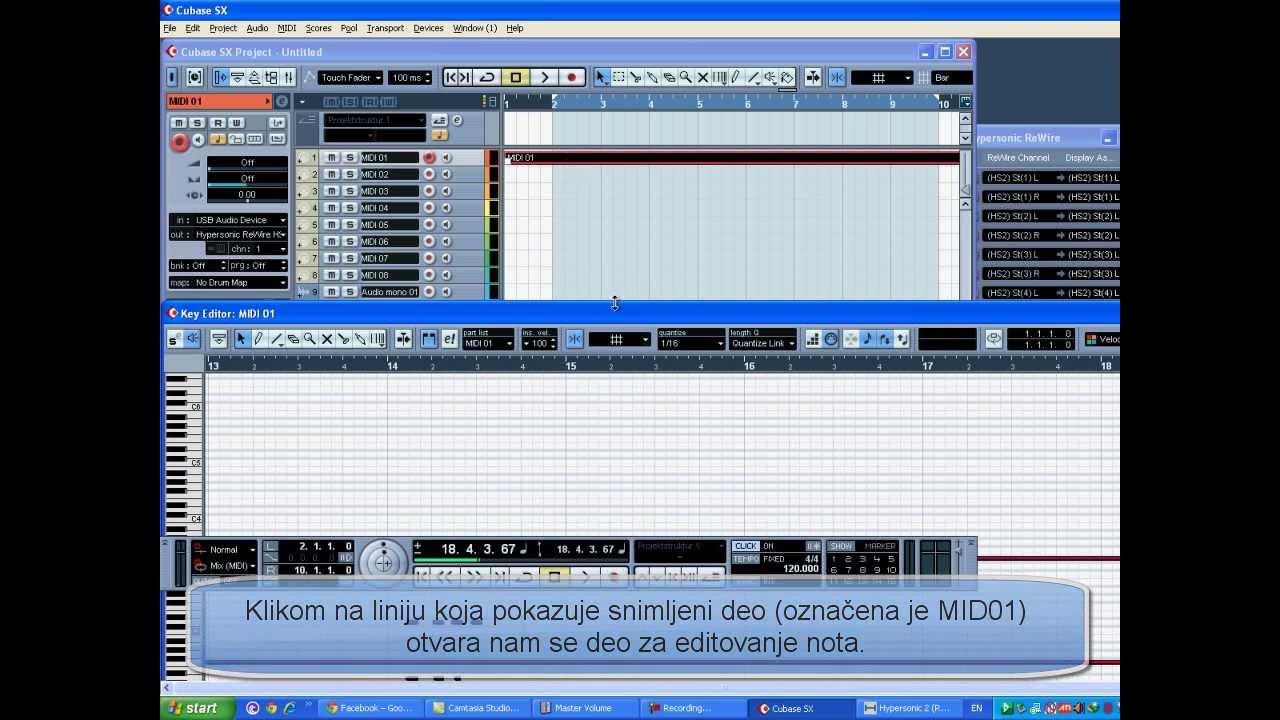This screenshot has width=1280, height=720.
Task: Mute Audio mono 01 track
Action: coord(331,292)
